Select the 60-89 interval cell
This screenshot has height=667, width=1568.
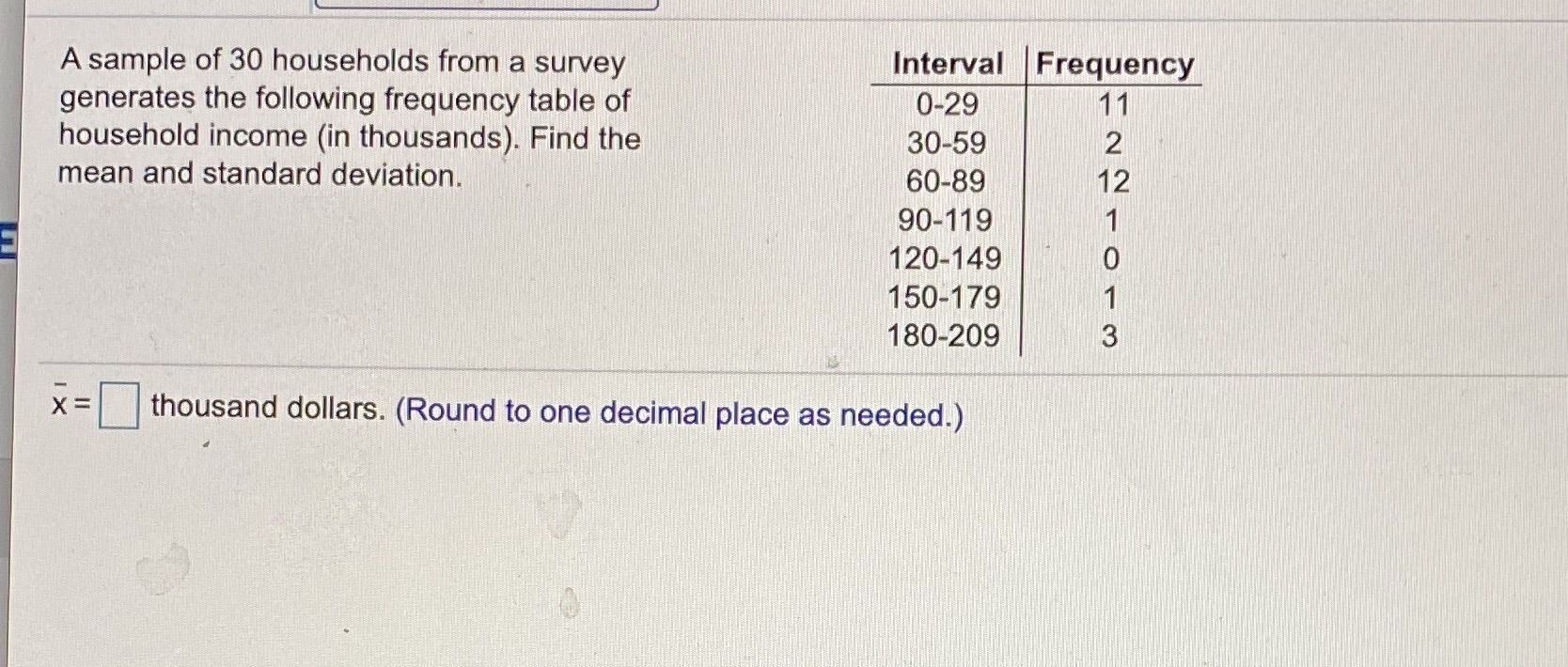click(946, 180)
